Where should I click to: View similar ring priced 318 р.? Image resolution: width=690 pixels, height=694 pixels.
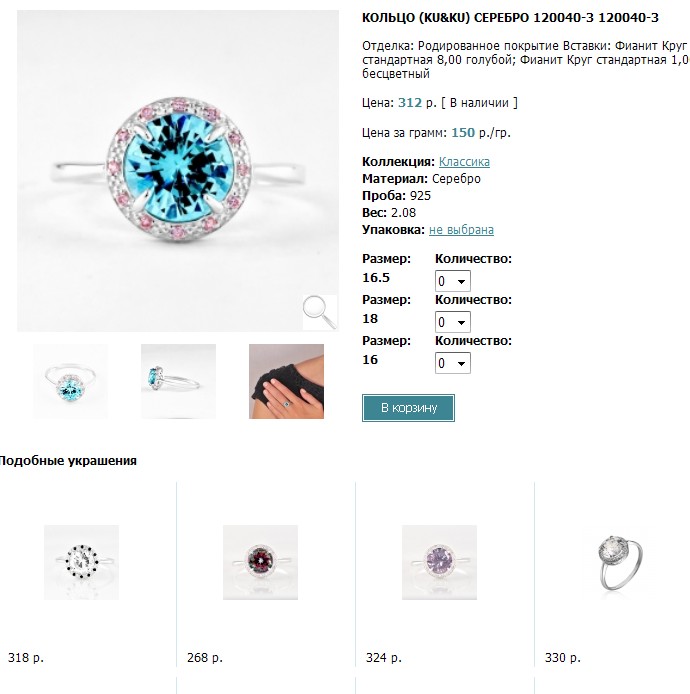(x=81, y=562)
